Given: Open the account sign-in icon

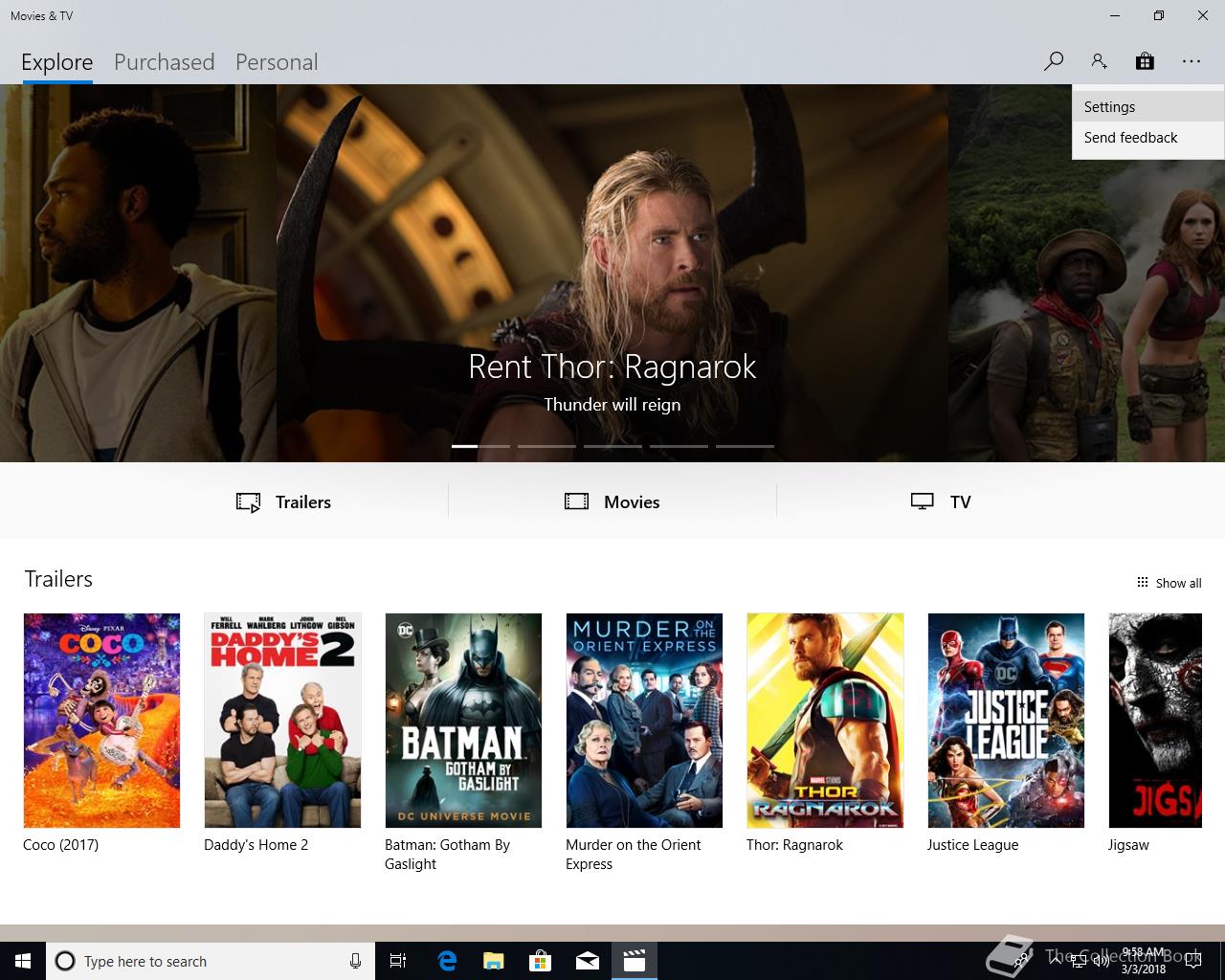Looking at the screenshot, I should [1099, 61].
